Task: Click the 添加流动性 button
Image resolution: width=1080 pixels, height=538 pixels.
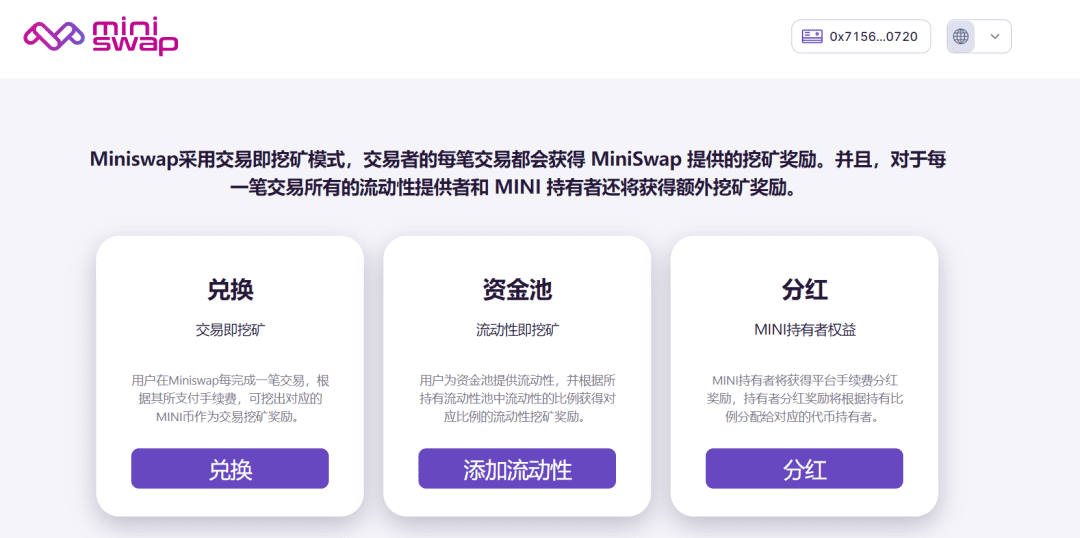Action: pyautogui.click(x=517, y=468)
